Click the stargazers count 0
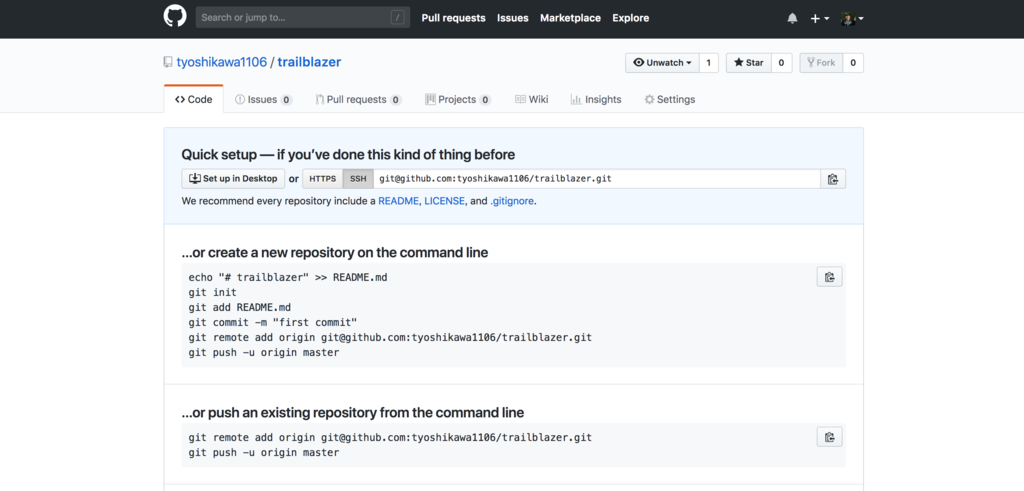1024x491 pixels. coord(781,63)
